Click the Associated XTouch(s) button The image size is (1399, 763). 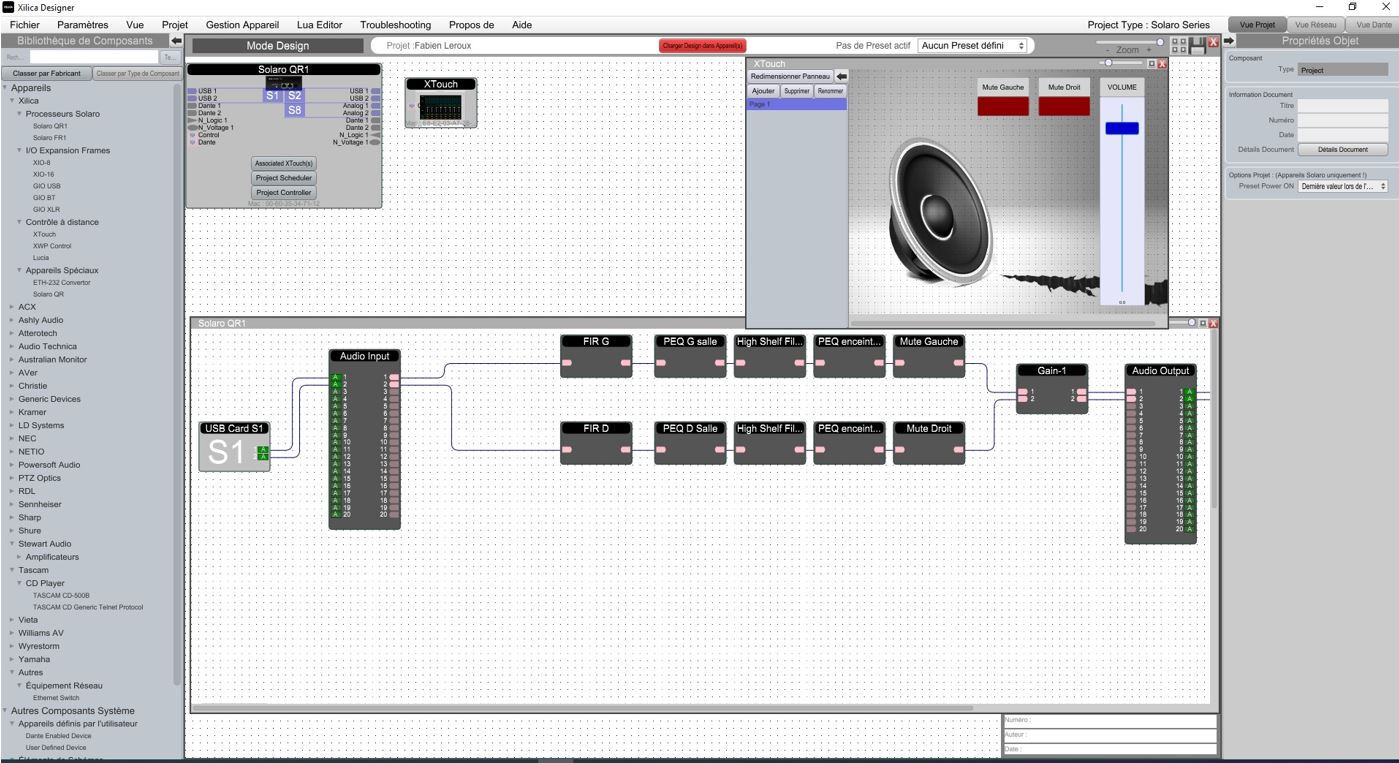284,163
